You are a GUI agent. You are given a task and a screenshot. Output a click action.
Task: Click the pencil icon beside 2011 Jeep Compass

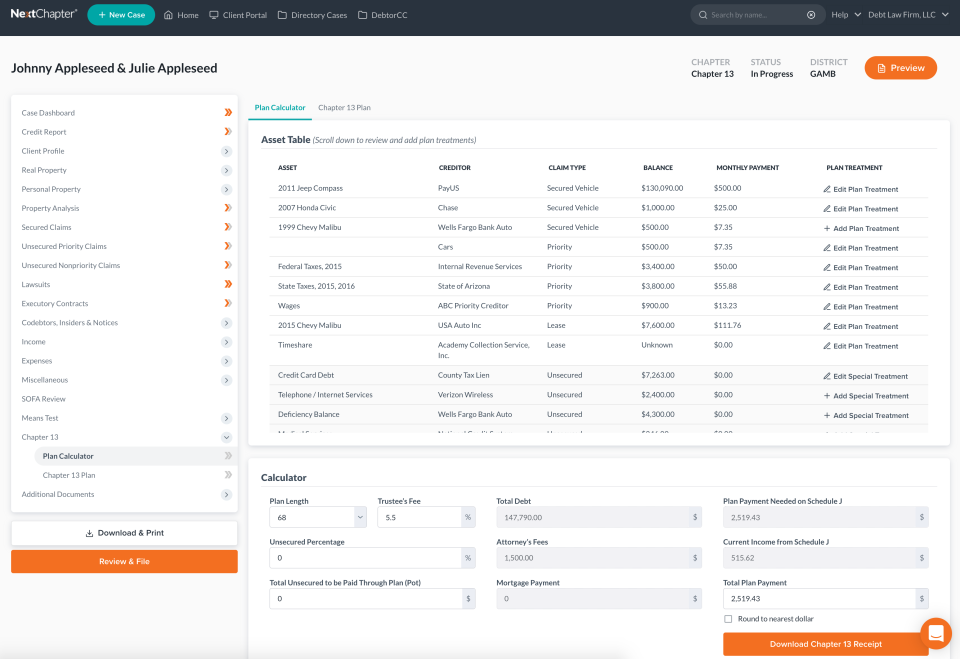click(826, 188)
